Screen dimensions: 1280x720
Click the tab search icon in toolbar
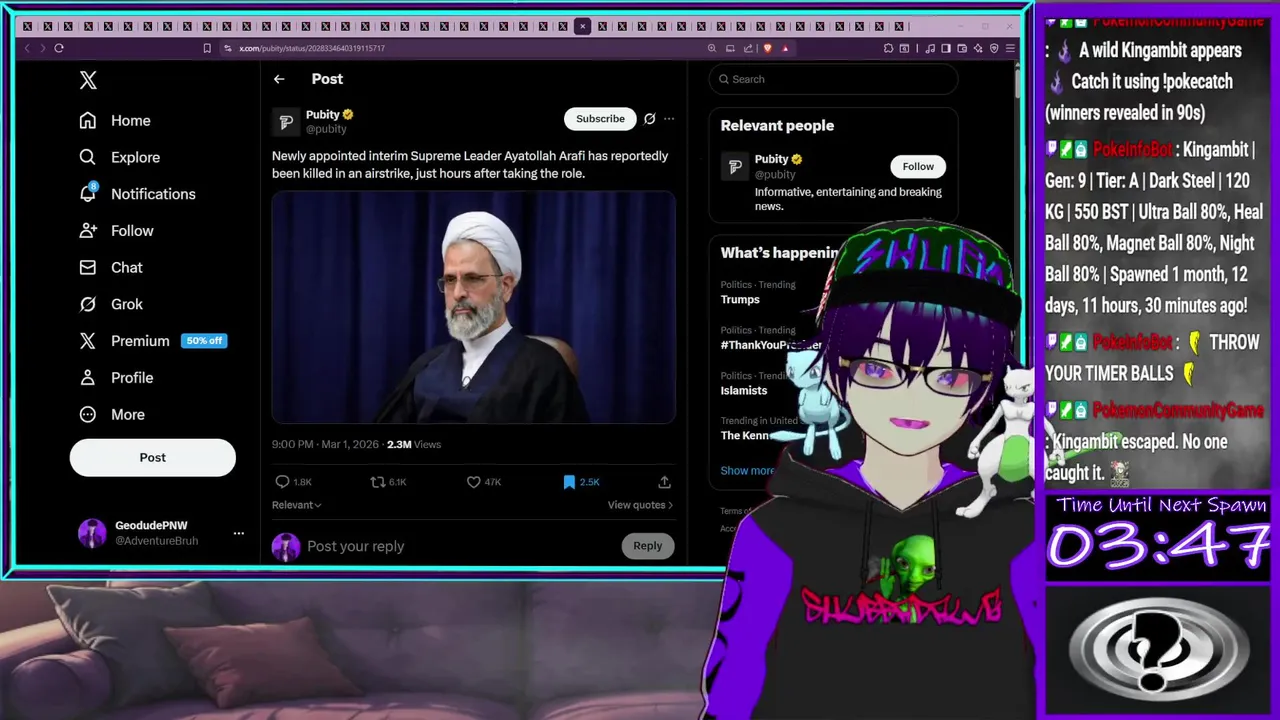coord(905,48)
